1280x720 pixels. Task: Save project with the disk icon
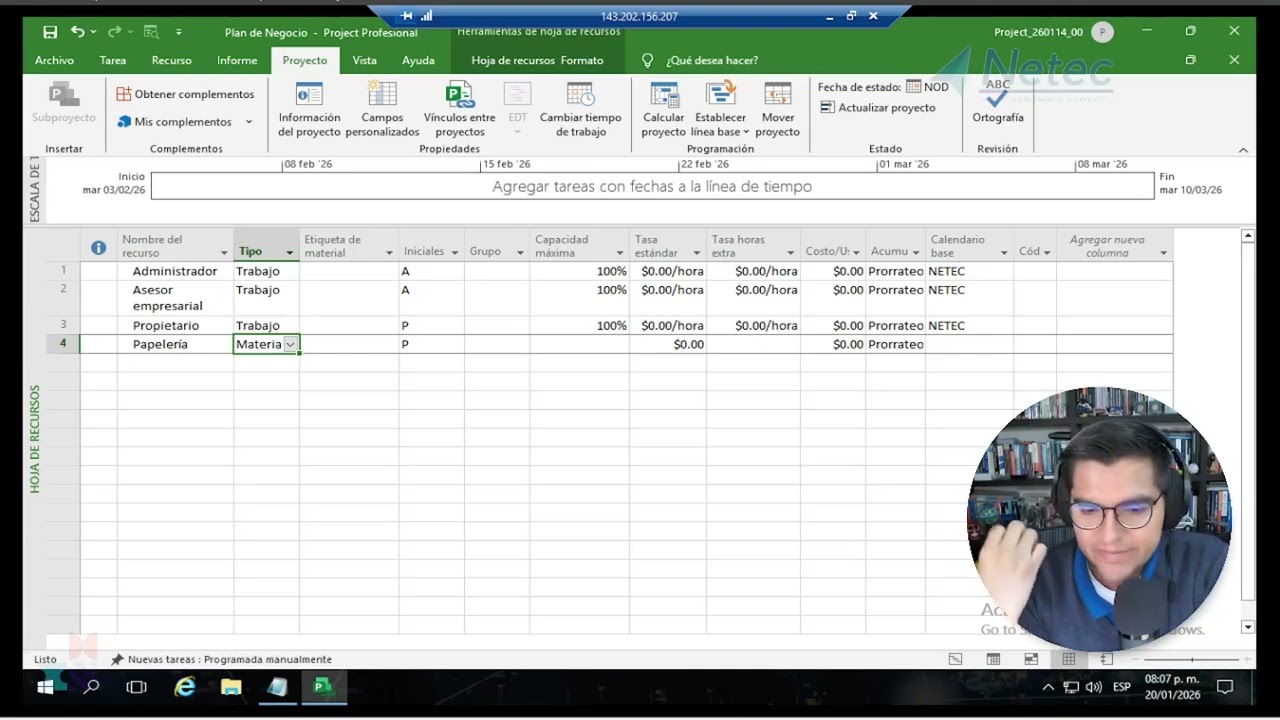coord(50,32)
